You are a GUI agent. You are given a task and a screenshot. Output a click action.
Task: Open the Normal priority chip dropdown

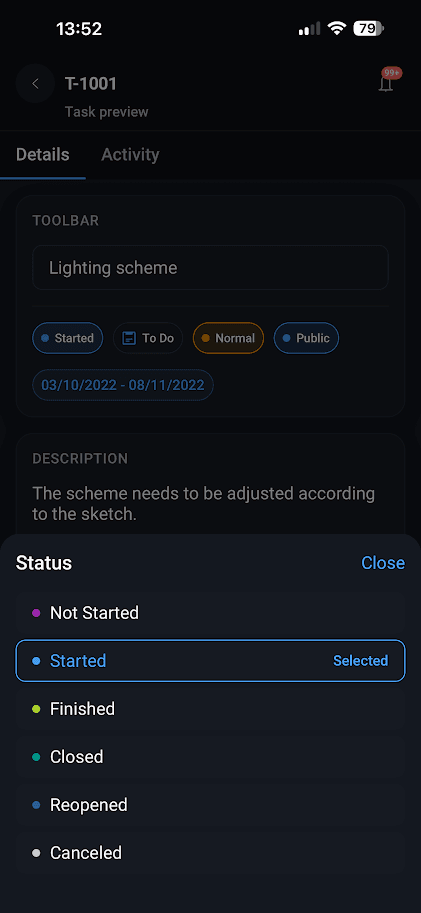click(x=228, y=338)
